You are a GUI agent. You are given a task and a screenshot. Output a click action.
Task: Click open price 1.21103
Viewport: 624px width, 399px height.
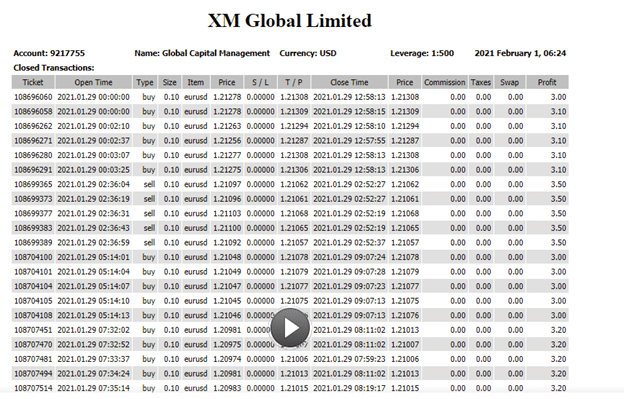click(227, 214)
